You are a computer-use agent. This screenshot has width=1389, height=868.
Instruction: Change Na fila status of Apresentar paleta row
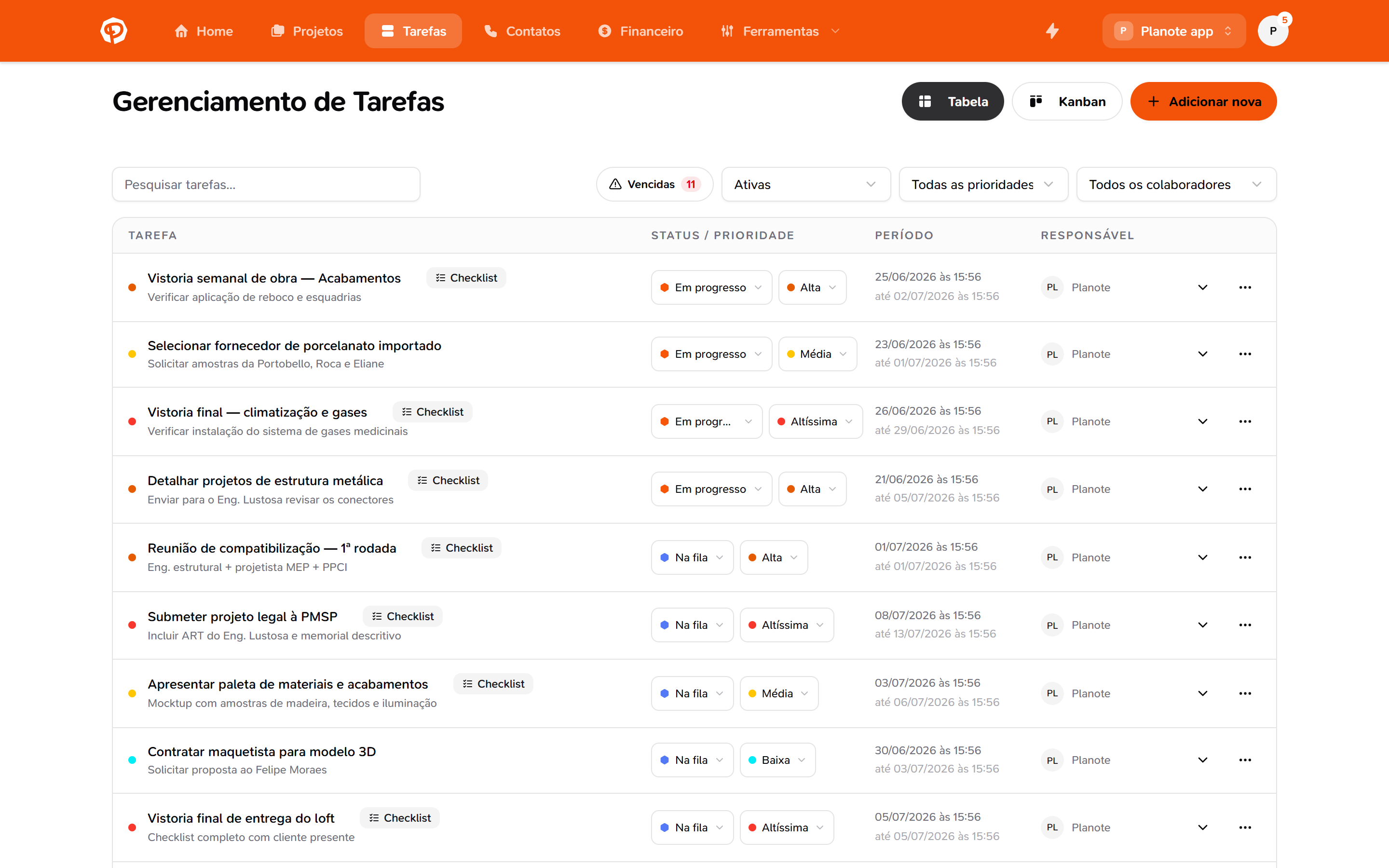coord(692,693)
